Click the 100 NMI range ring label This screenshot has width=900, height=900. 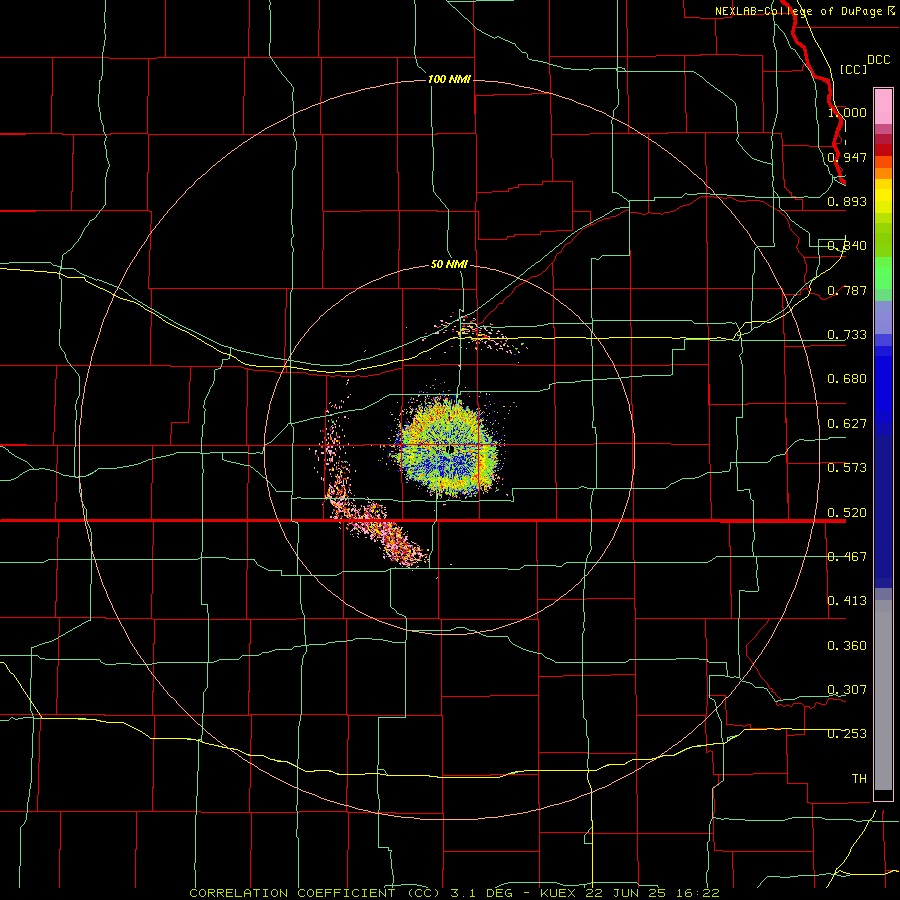449,79
